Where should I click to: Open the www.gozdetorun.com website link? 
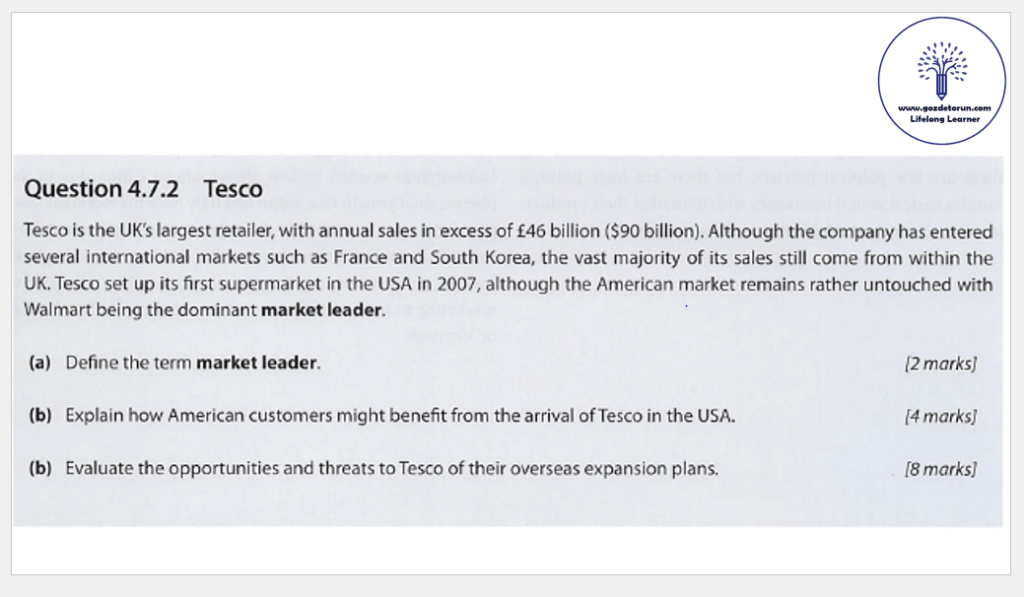pos(943,108)
